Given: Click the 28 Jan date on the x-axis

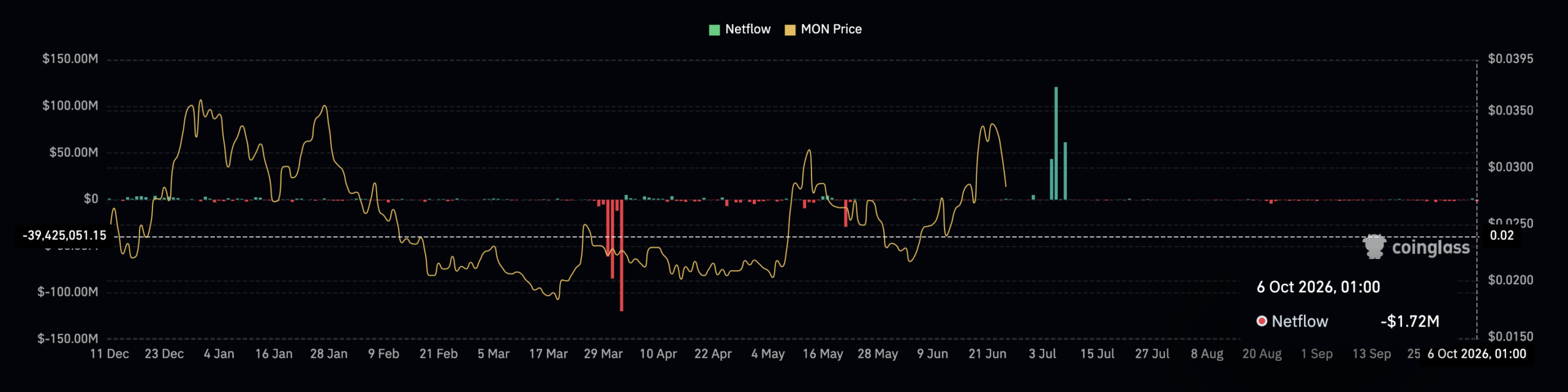Looking at the screenshot, I should click(329, 354).
